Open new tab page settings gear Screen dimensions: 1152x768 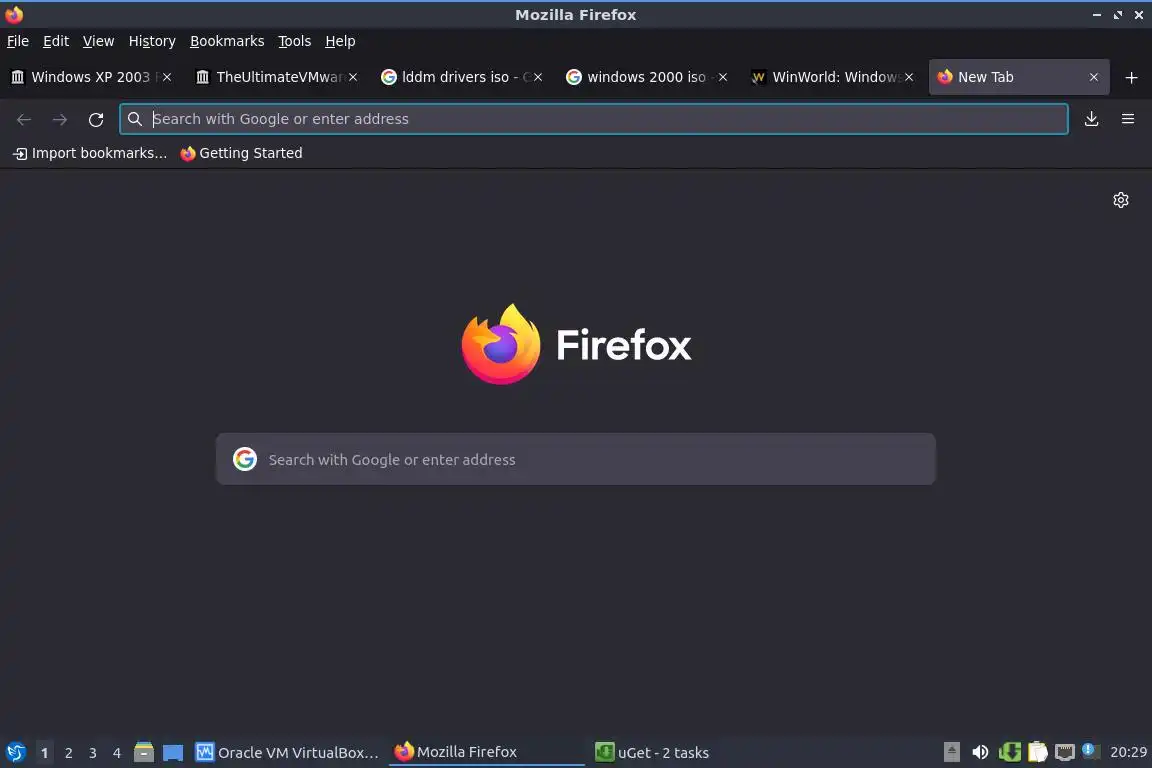pyautogui.click(x=1120, y=200)
